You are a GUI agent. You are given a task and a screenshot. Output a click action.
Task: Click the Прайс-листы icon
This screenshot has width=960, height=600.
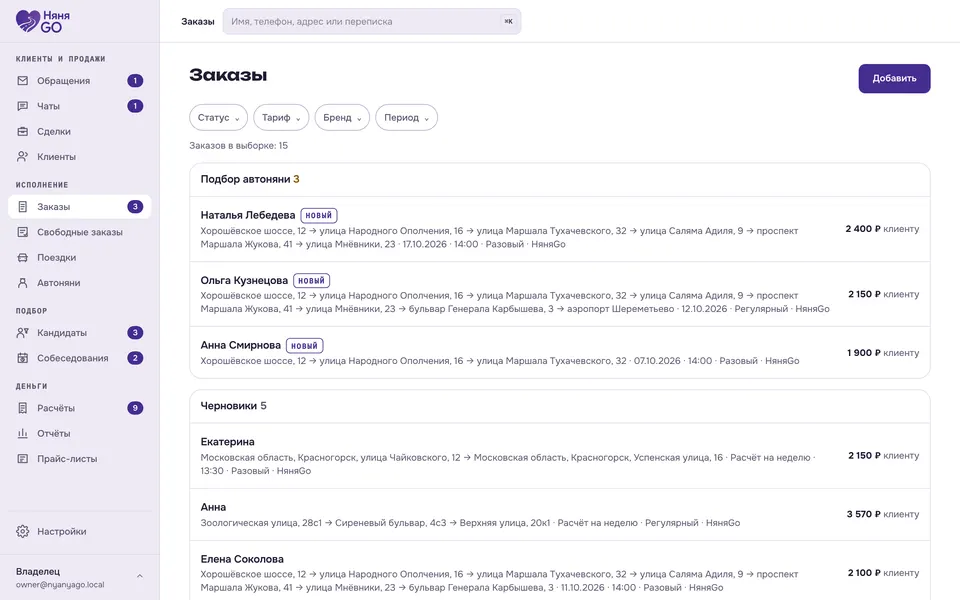(x=23, y=459)
